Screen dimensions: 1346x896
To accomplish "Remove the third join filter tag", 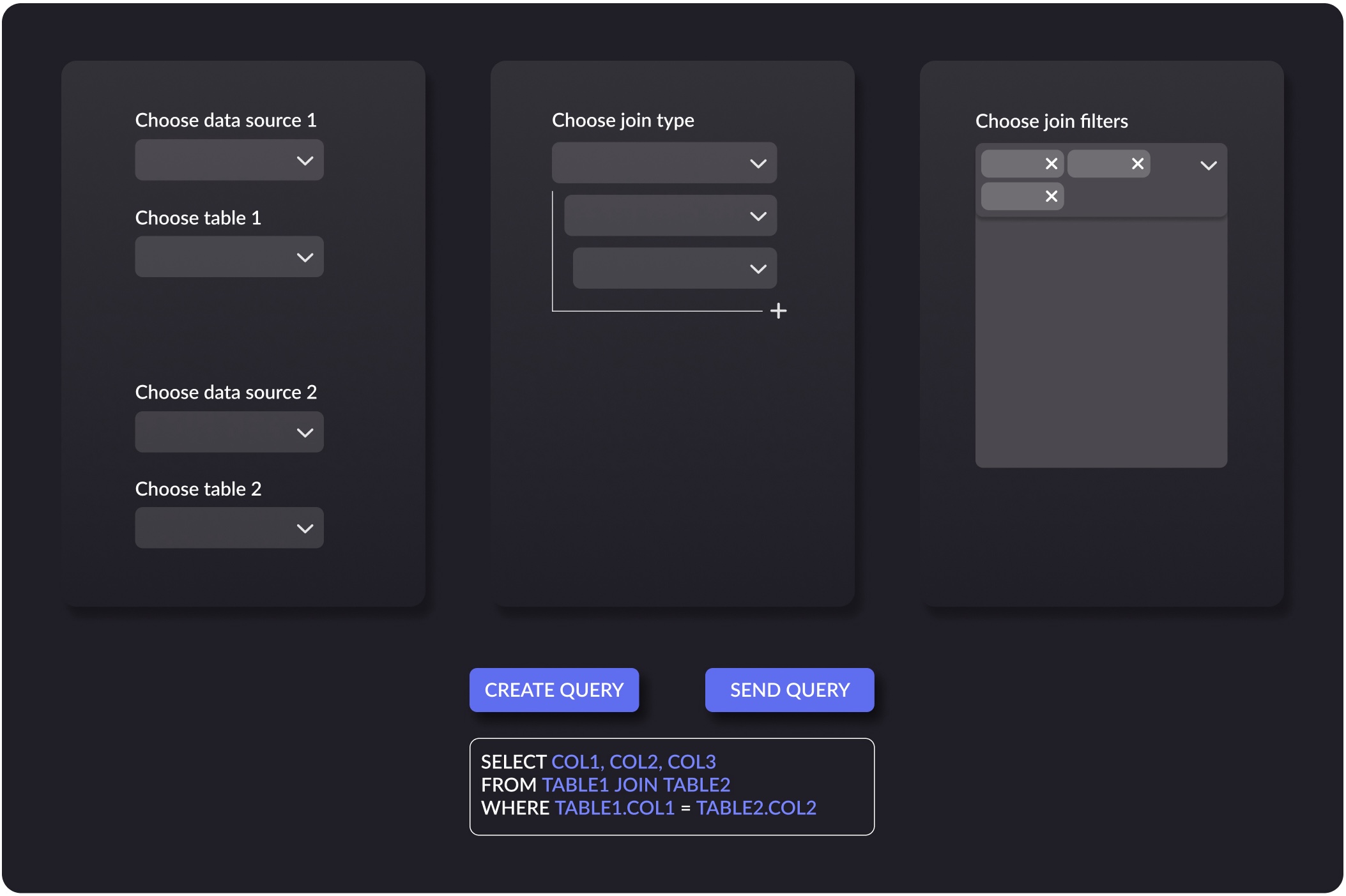I will pos(1051,197).
